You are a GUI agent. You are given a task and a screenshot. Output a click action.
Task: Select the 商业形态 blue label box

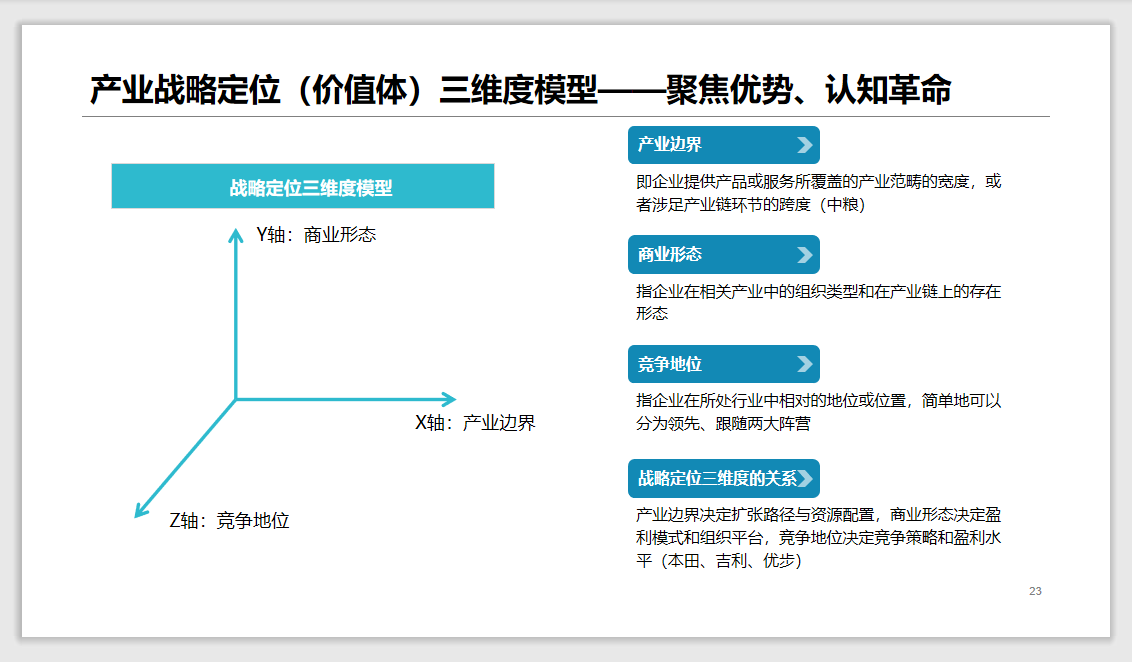[723, 255]
